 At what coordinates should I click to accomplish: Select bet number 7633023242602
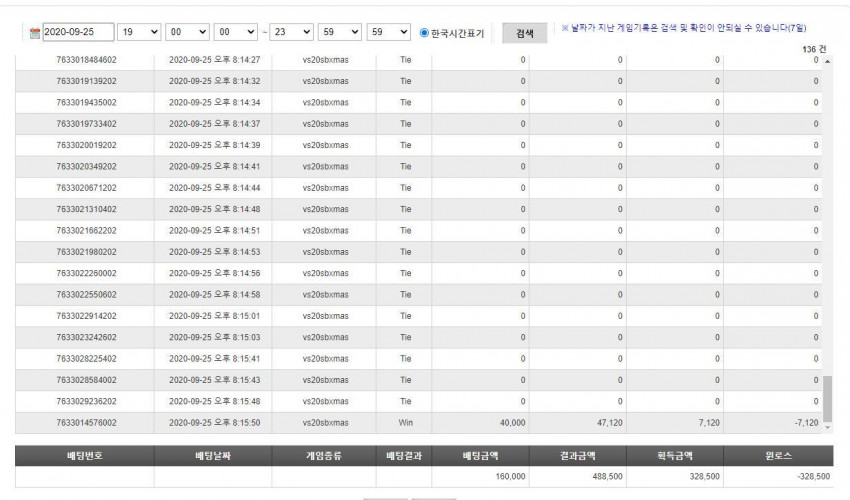(x=86, y=337)
